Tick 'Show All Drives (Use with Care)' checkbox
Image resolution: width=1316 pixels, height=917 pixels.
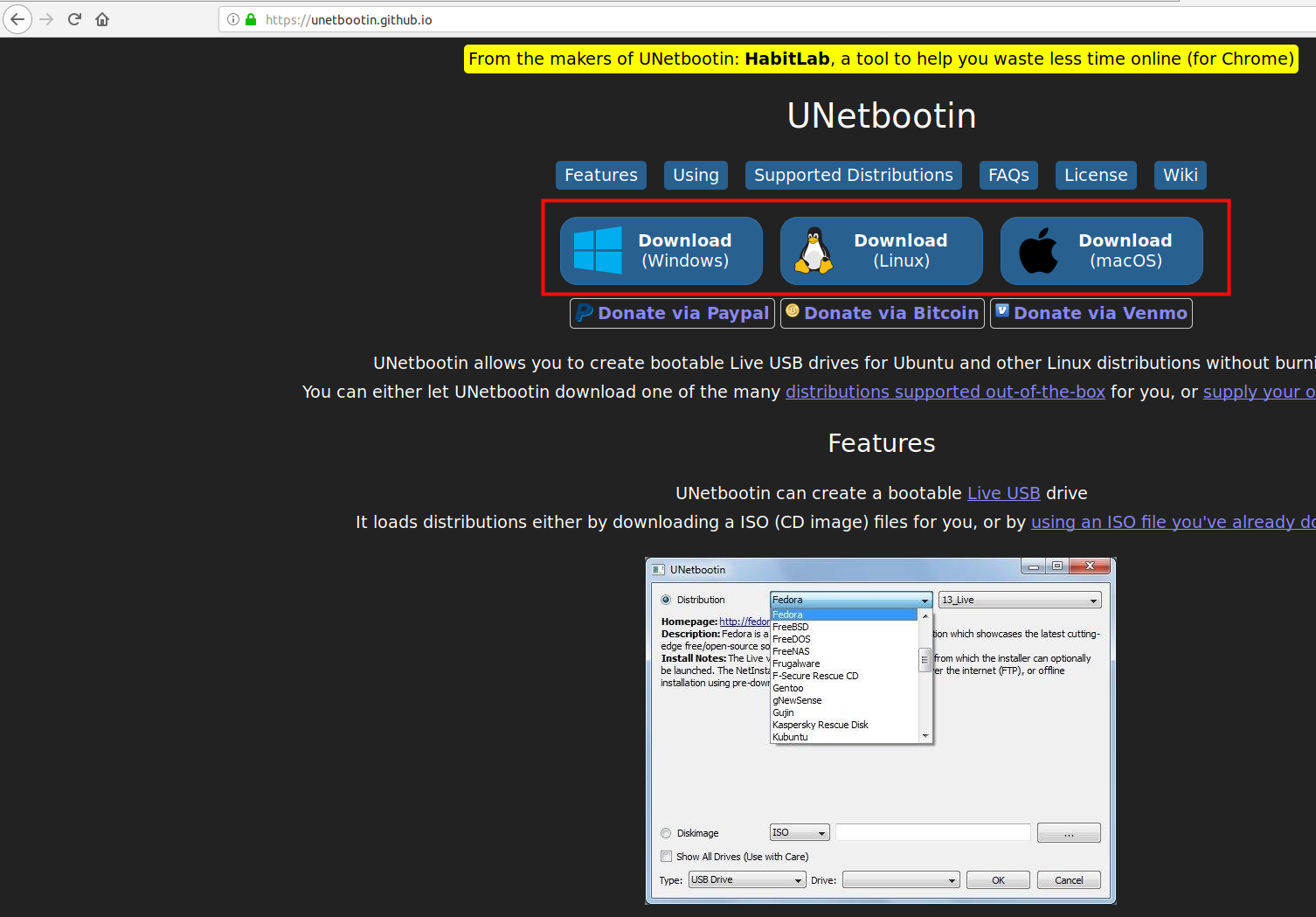pos(667,857)
